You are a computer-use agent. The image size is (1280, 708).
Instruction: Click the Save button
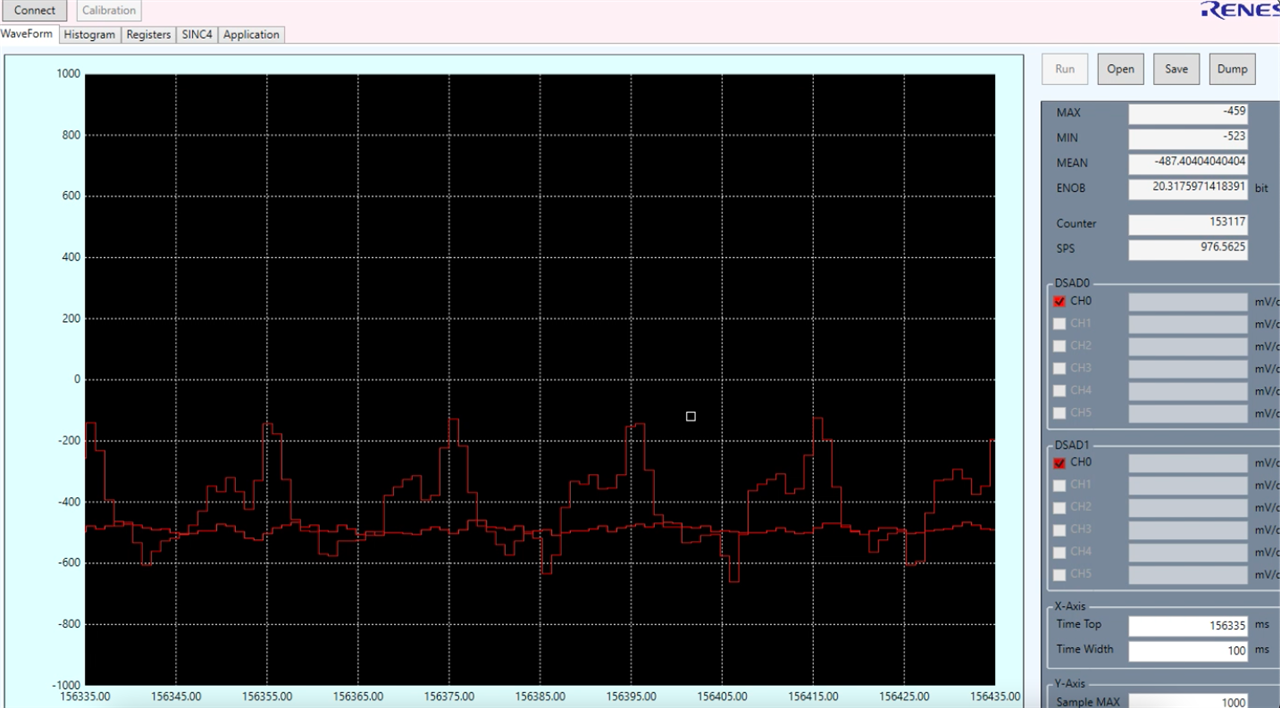[x=1177, y=69]
